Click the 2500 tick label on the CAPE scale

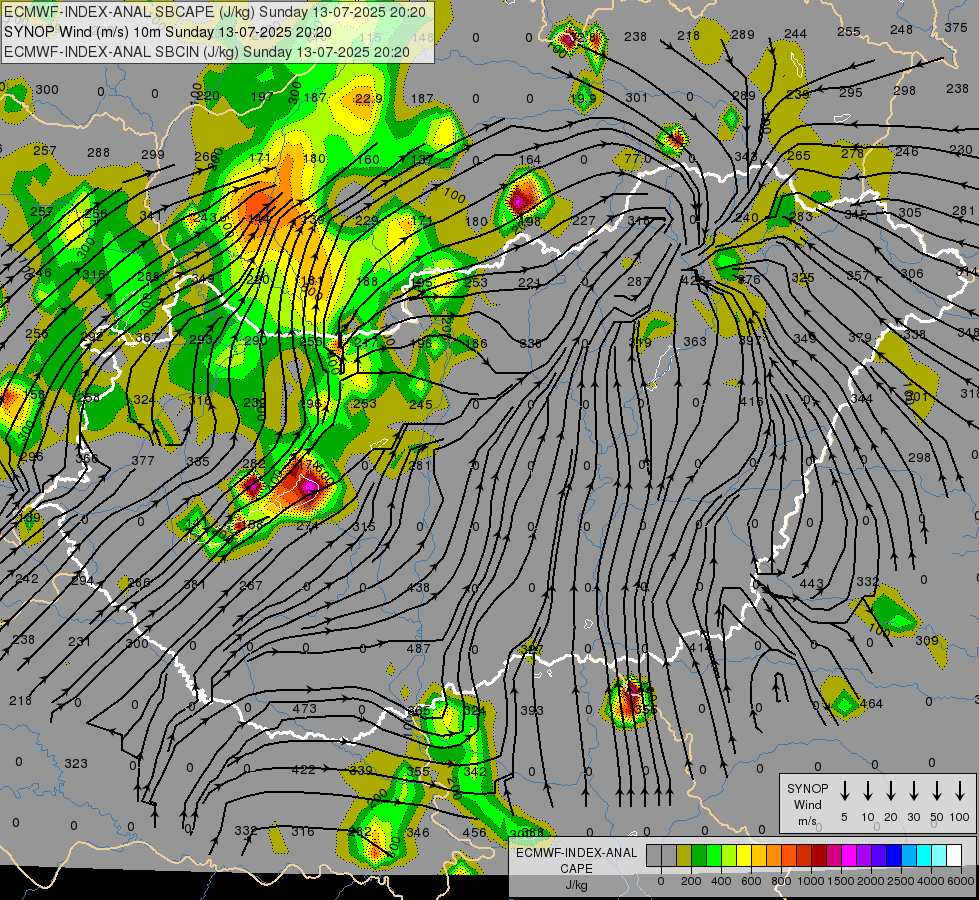900,881
